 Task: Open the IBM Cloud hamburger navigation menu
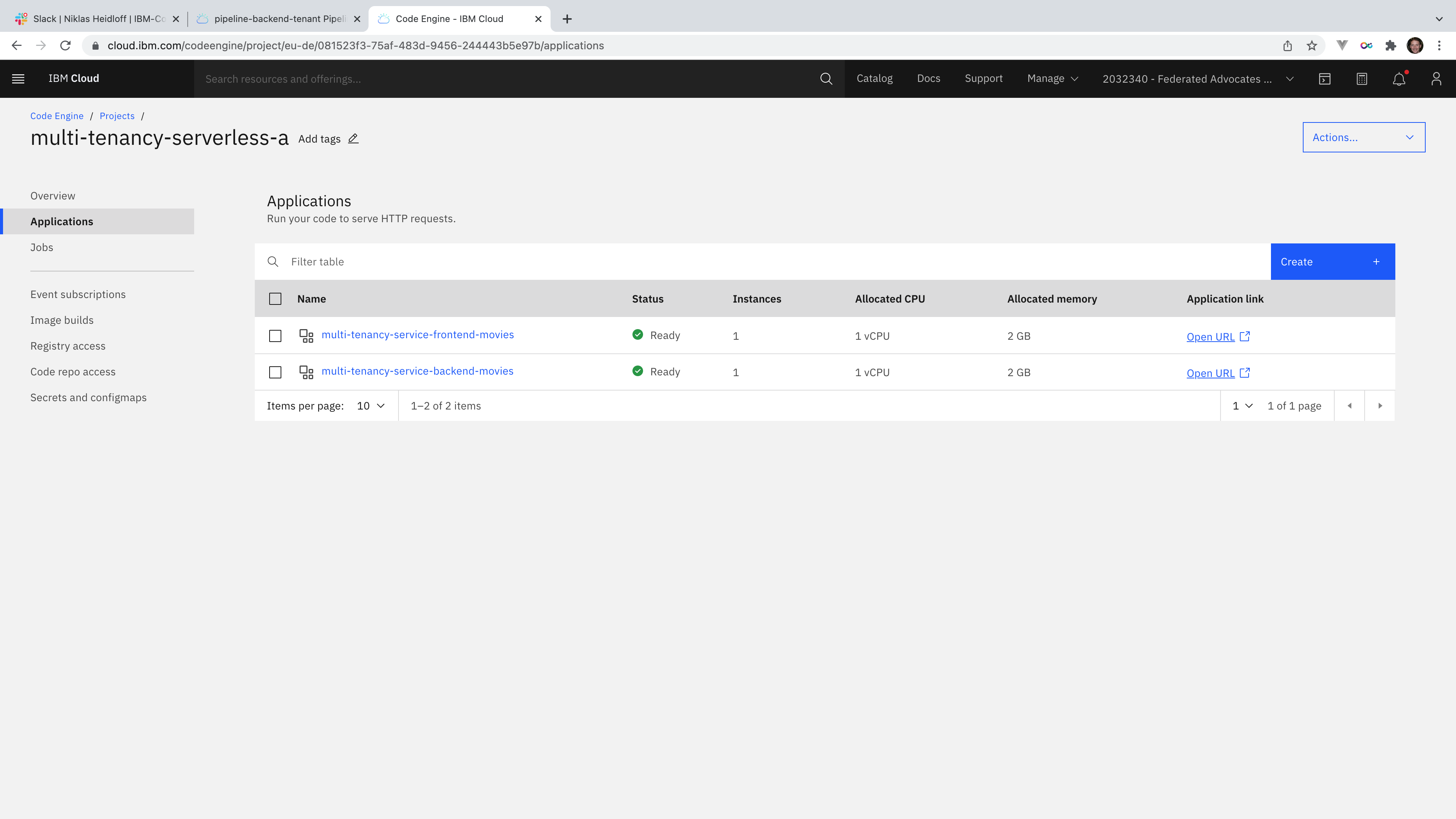tap(18, 78)
